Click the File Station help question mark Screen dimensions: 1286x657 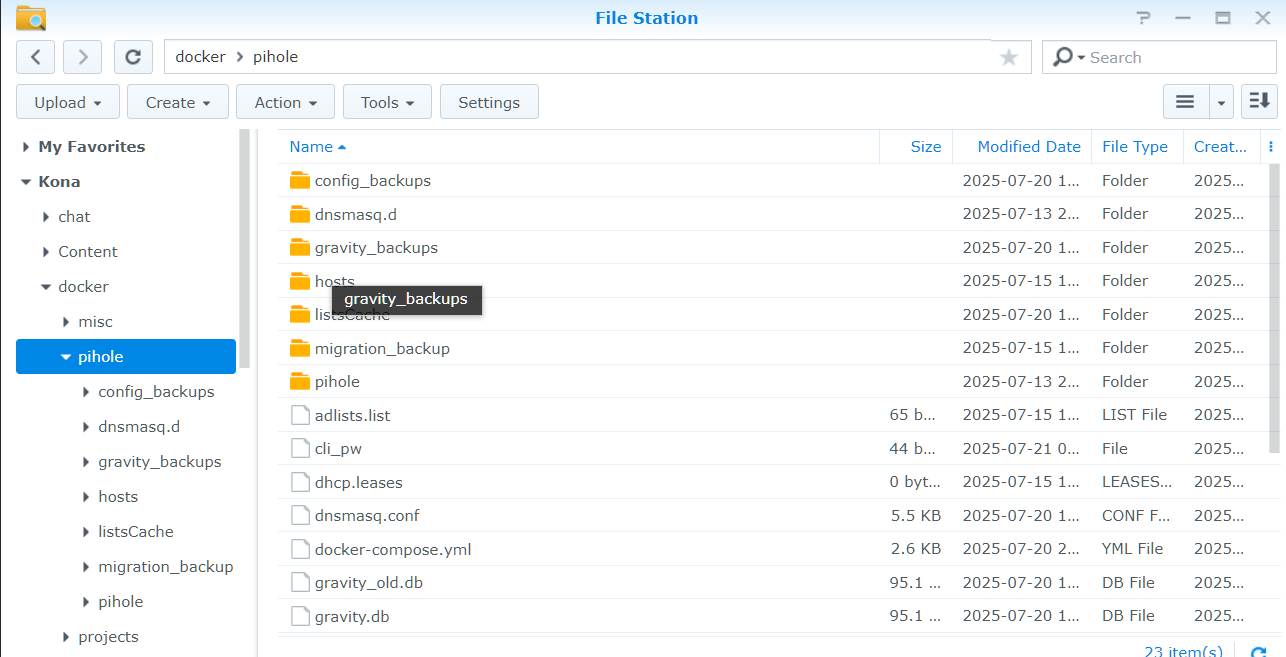click(x=1144, y=18)
